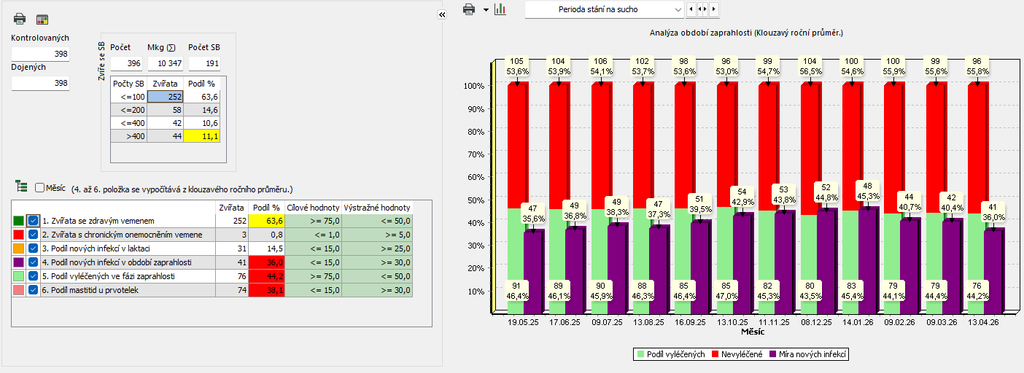Click the middle double-arrow period button
The width and height of the screenshot is (1024, 373).
pyautogui.click(x=703, y=9)
